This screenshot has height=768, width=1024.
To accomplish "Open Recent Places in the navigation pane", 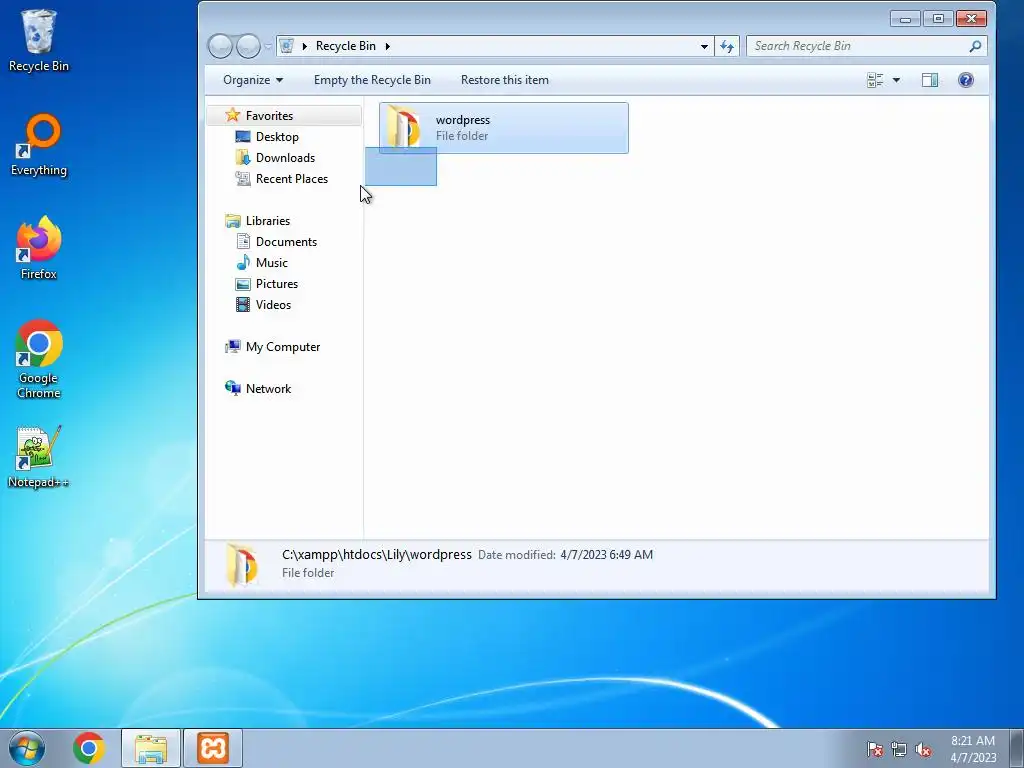I will click(292, 178).
